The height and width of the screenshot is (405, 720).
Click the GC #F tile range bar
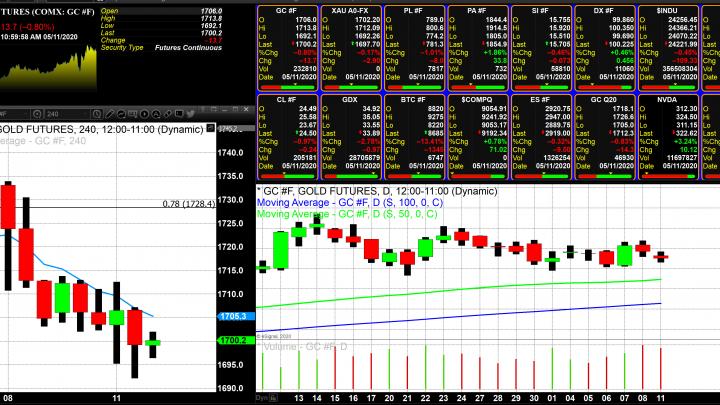pos(287,87)
